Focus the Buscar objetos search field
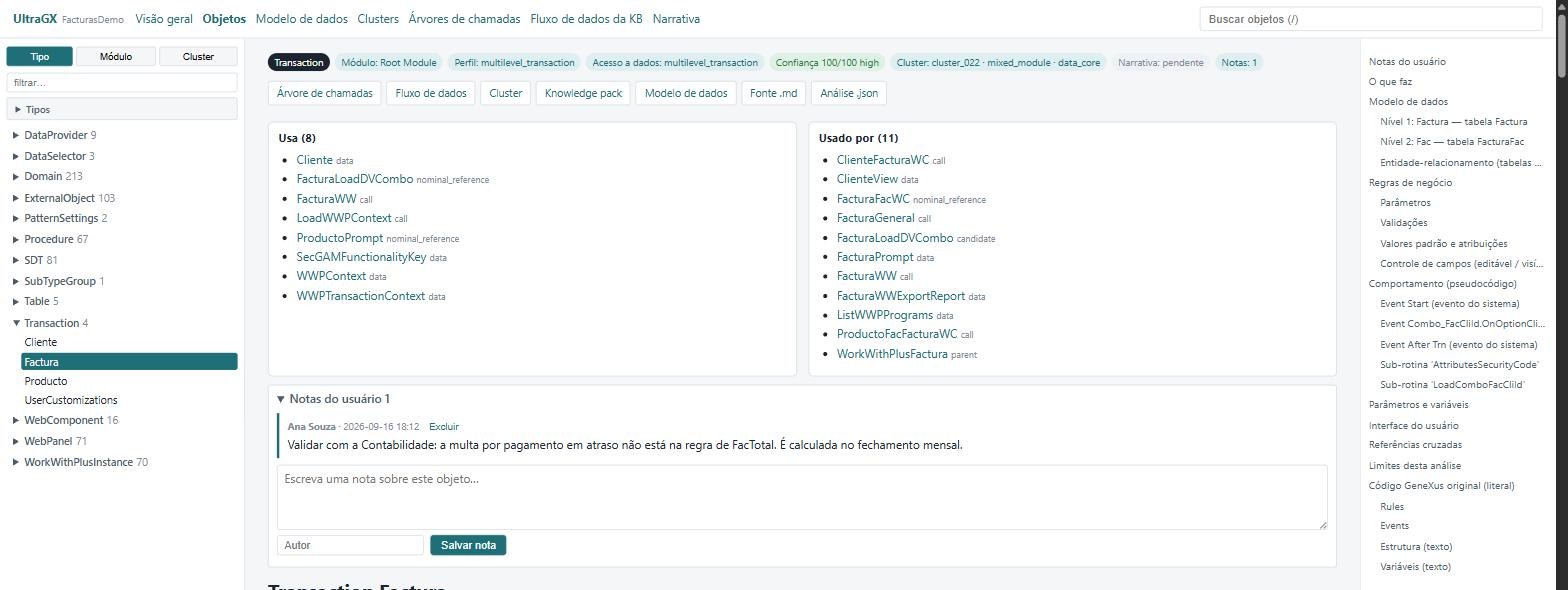1568x590 pixels. coord(1370,19)
